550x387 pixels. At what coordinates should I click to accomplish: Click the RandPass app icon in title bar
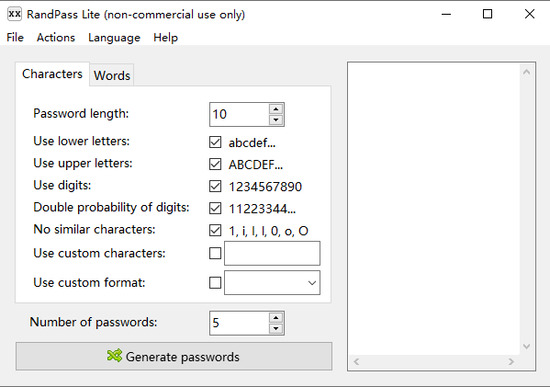14,14
